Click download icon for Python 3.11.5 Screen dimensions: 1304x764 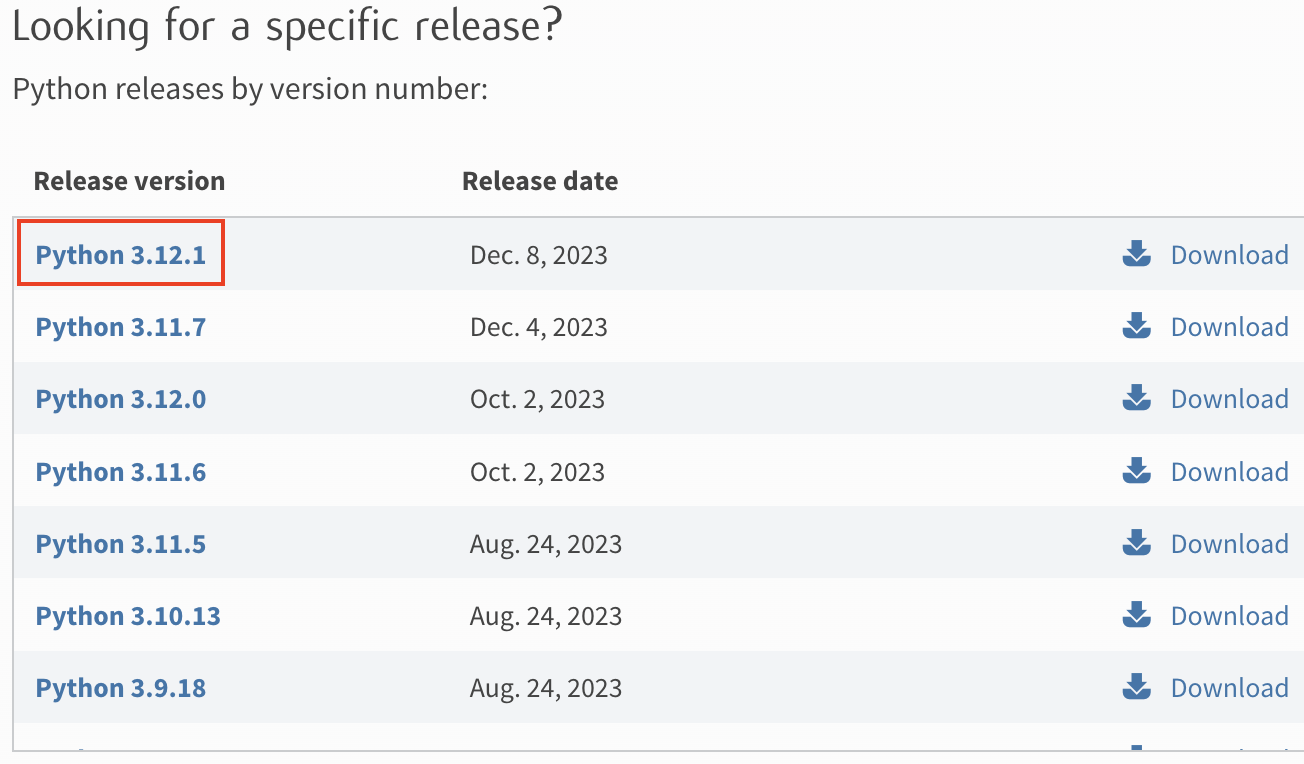tap(1136, 544)
